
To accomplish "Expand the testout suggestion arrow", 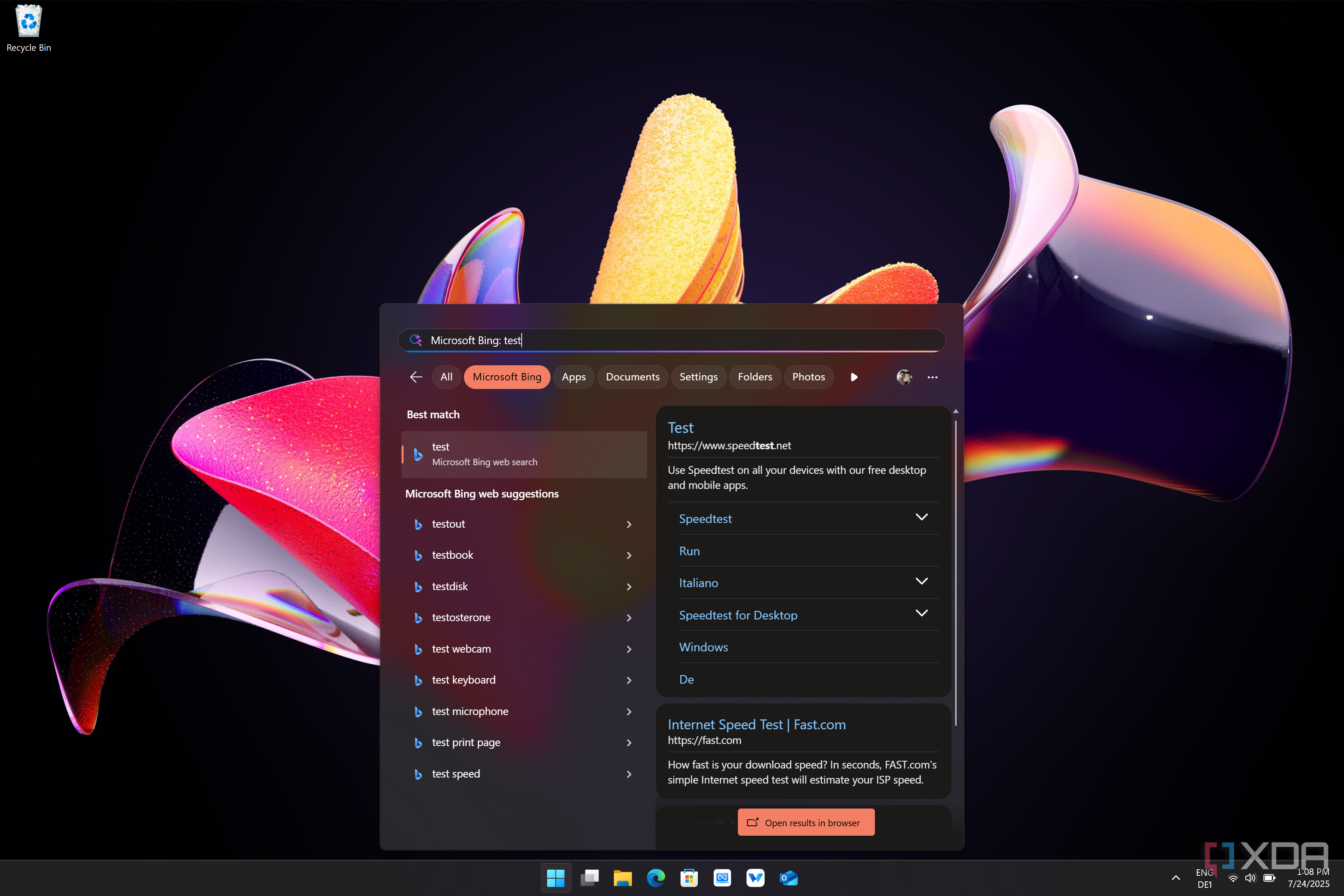I will click(x=629, y=525).
